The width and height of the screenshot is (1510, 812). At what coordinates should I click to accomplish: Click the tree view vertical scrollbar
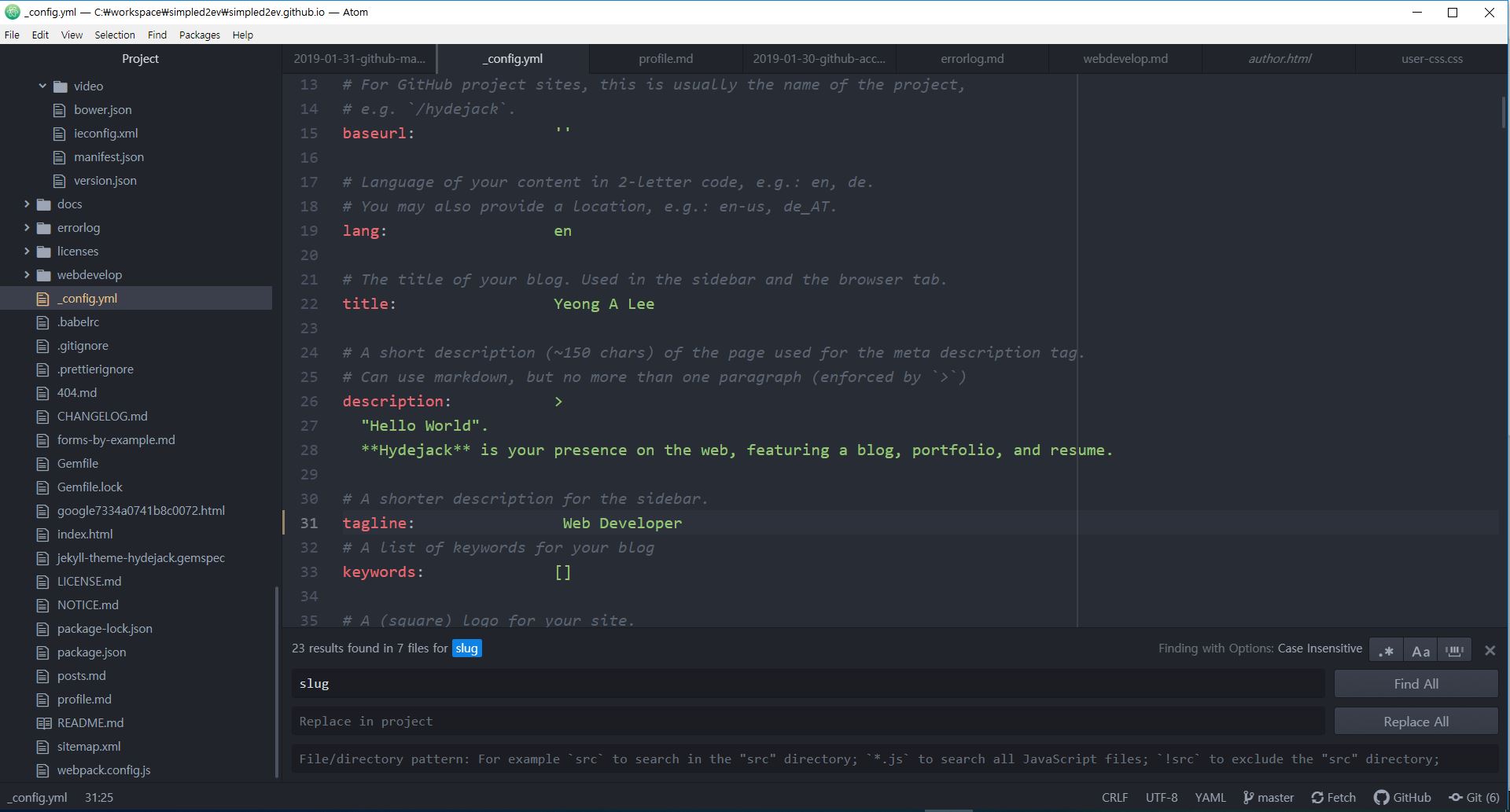pos(276,682)
